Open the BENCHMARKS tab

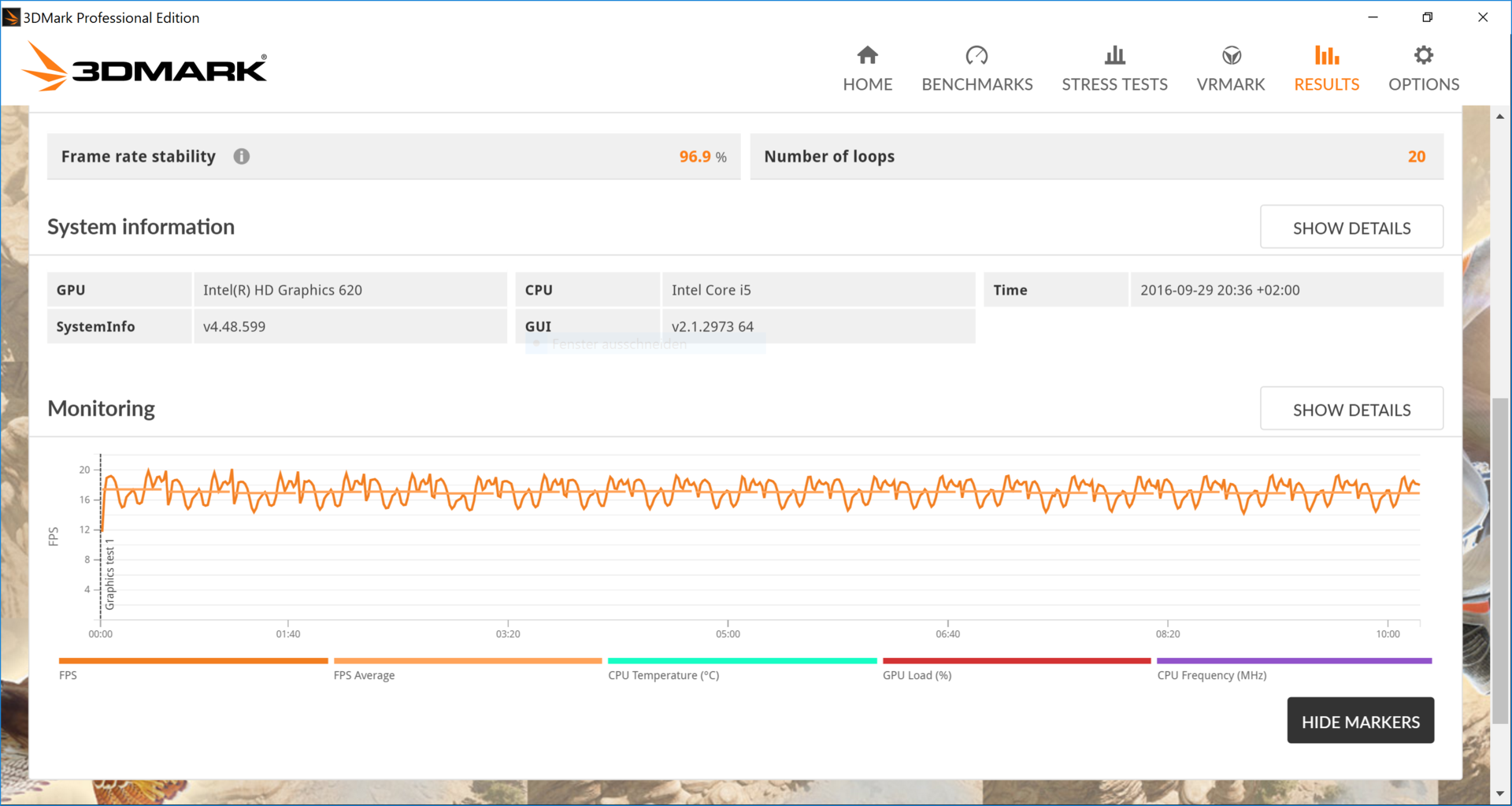click(x=976, y=69)
